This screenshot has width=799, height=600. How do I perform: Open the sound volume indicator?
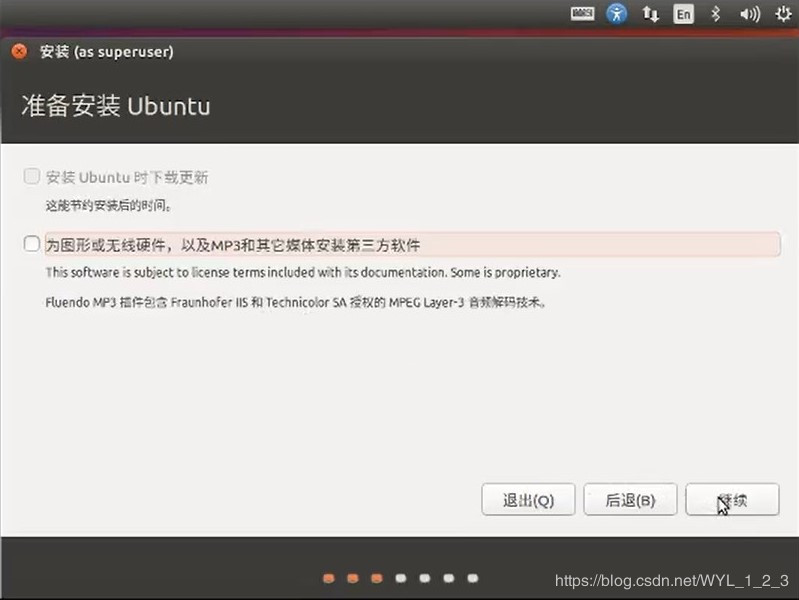point(750,14)
